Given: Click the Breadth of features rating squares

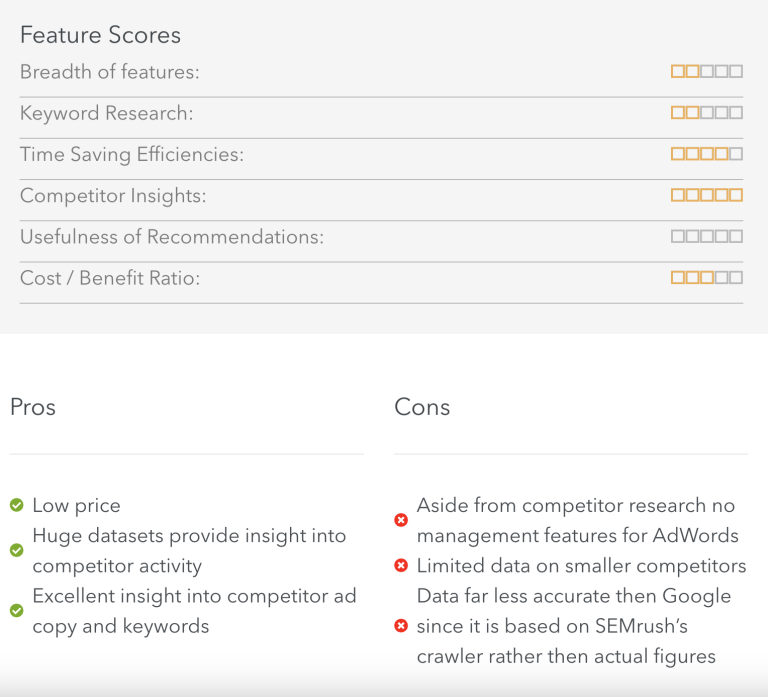Looking at the screenshot, I should (707, 72).
